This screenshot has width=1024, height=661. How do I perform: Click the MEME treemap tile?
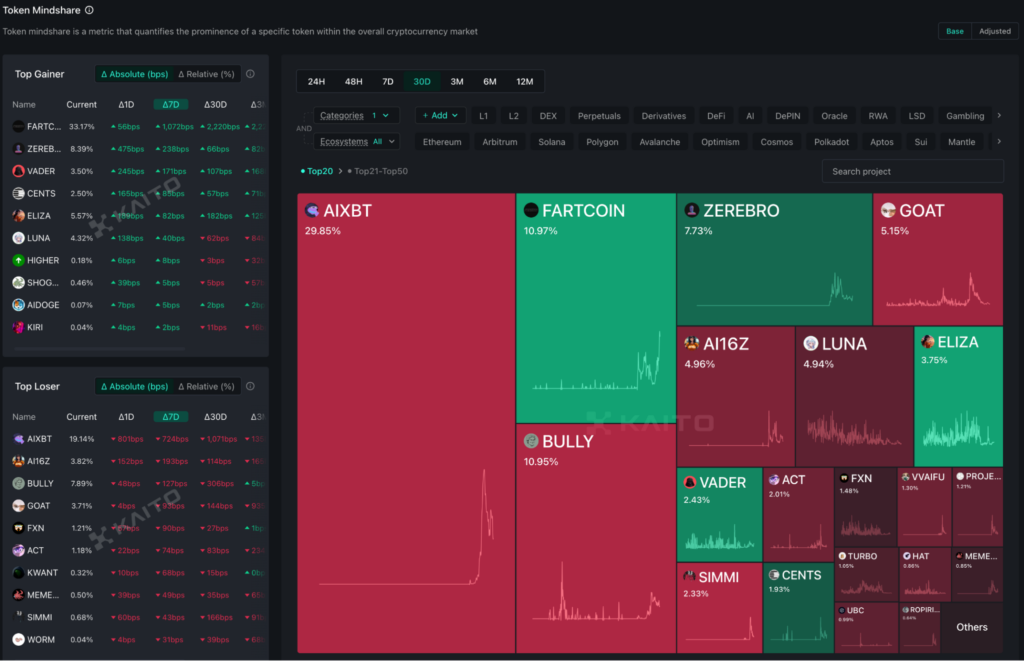[x=977, y=573]
